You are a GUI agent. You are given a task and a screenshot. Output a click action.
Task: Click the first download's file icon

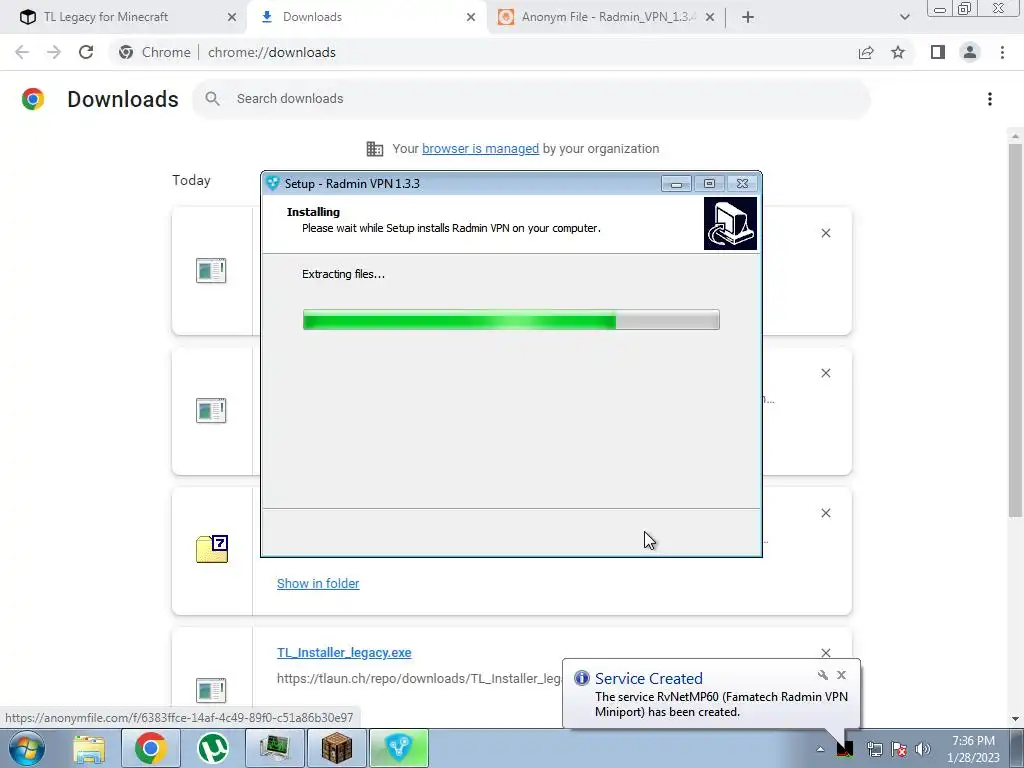click(211, 270)
